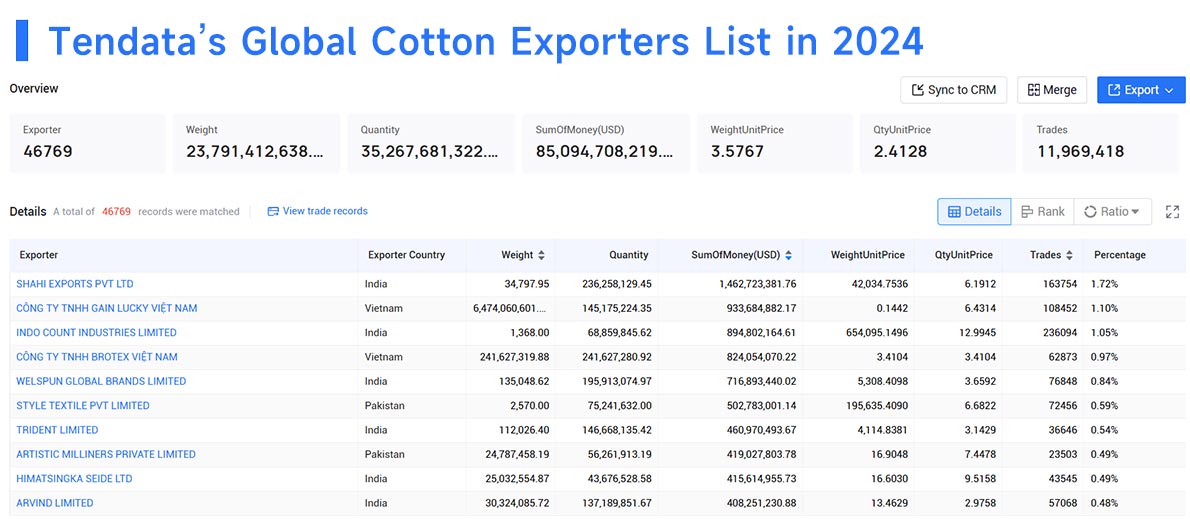Open CÔNG TY TNHH GAIN LUCKY VIỆT NAM
This screenshot has height=519, width=1190.
point(107,308)
